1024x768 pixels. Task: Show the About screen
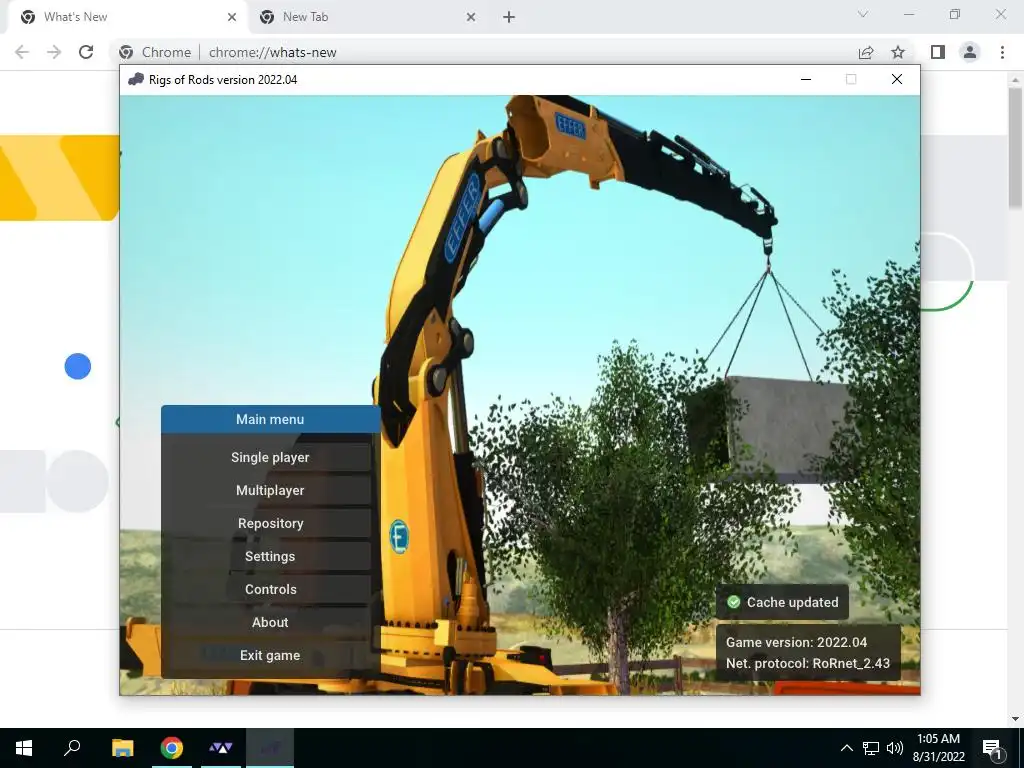pyautogui.click(x=270, y=622)
